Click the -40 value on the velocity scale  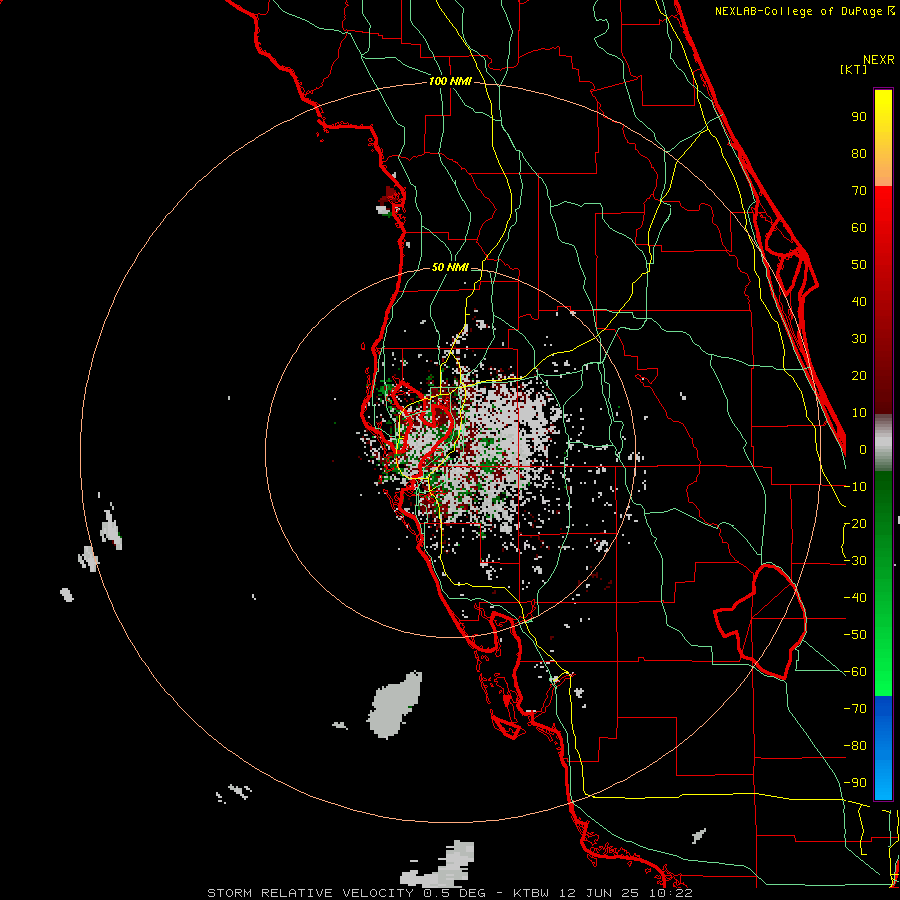pos(855,598)
